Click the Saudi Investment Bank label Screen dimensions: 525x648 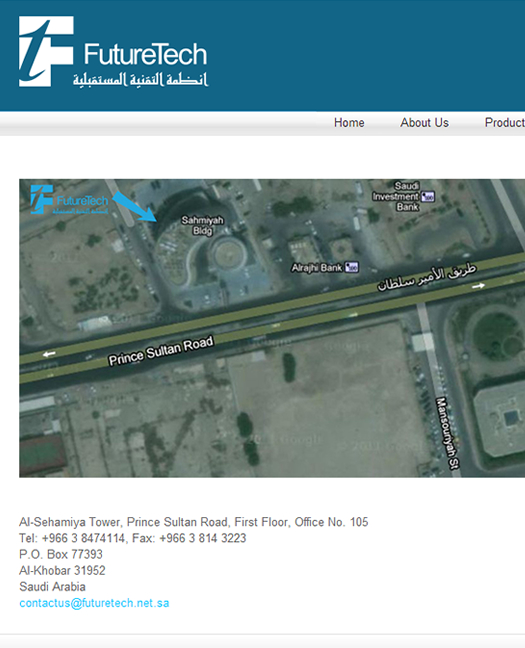click(x=397, y=196)
